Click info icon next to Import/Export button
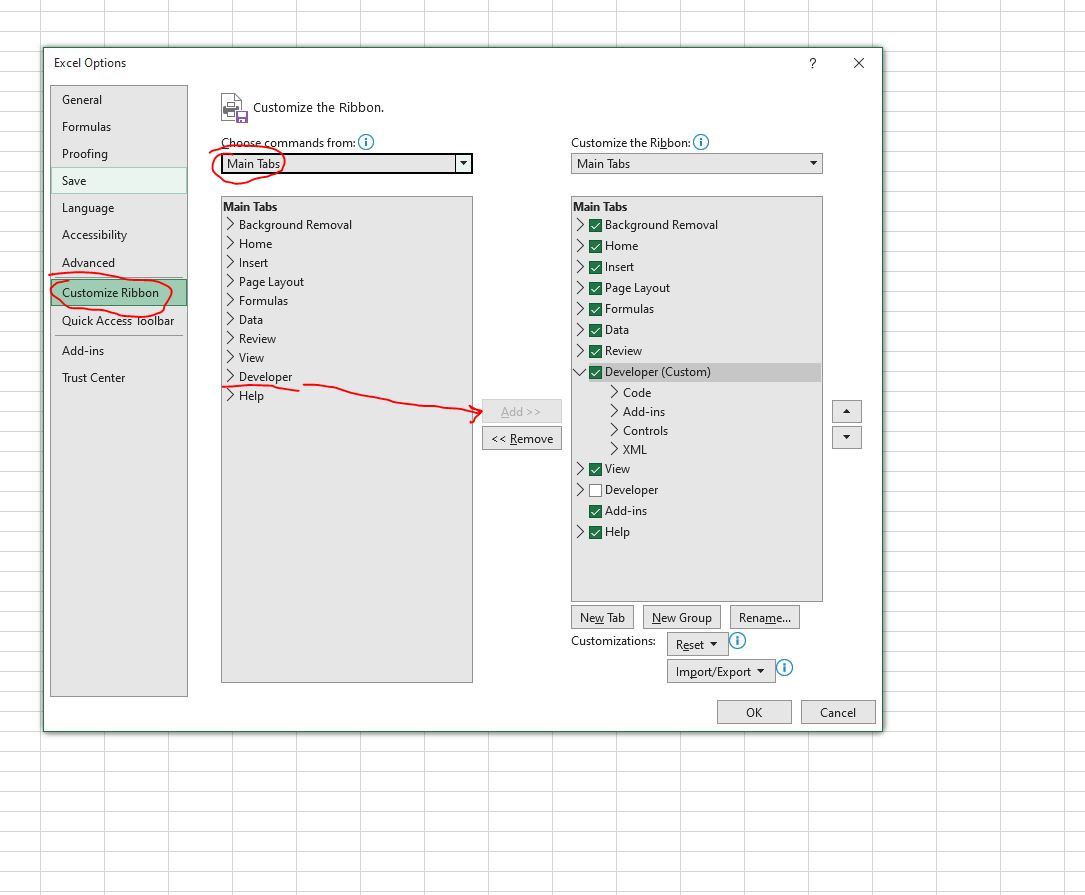1085x895 pixels. tap(784, 668)
